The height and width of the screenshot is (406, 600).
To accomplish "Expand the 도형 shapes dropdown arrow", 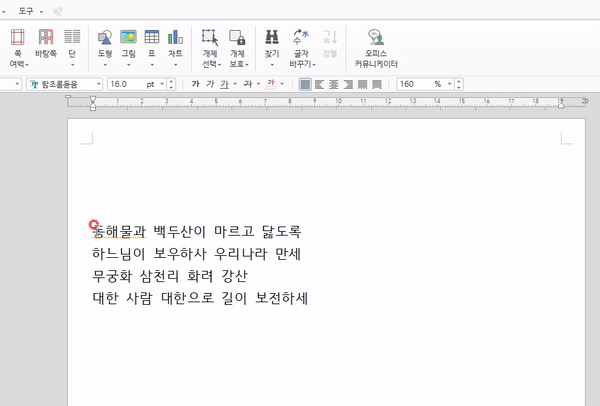I will pyautogui.click(x=105, y=65).
